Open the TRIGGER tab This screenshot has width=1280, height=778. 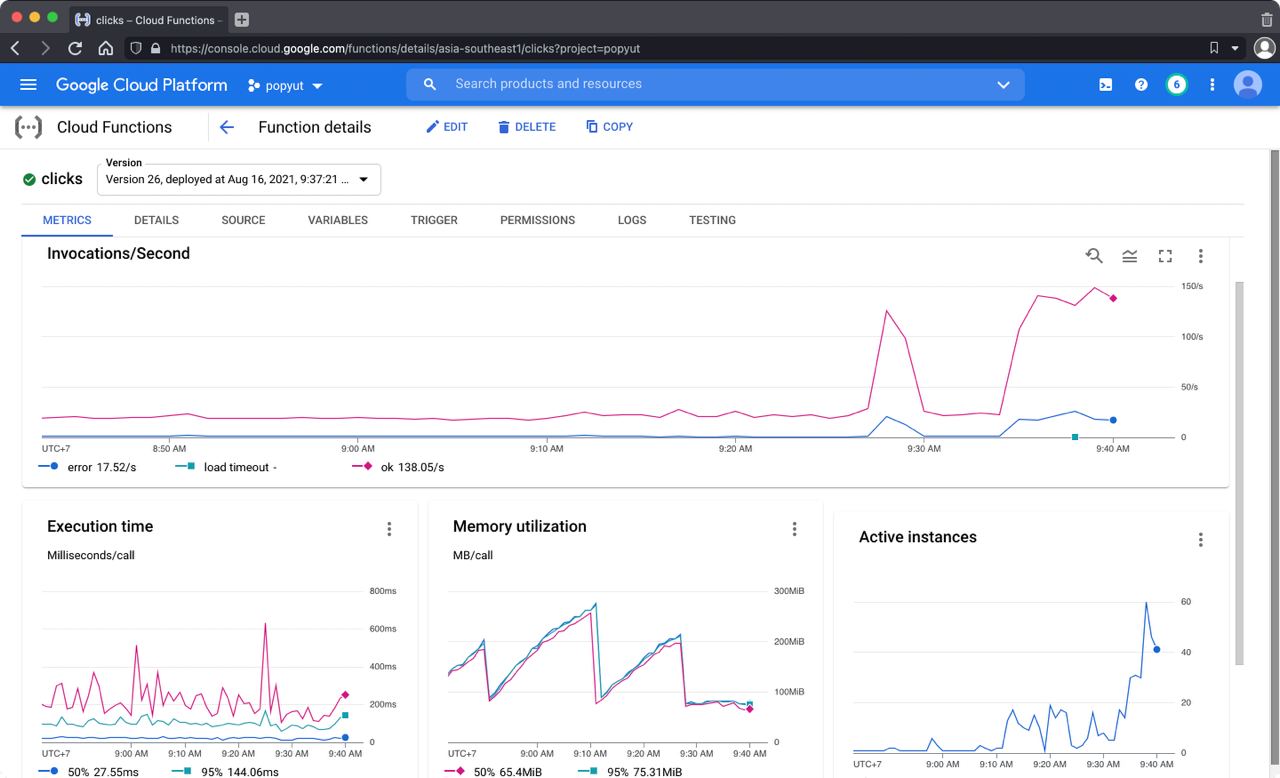click(433, 220)
